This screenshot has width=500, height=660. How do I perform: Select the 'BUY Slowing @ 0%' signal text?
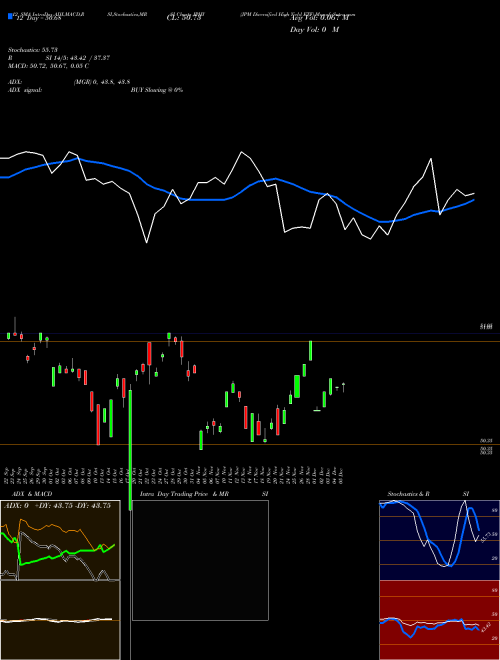pyautogui.click(x=157, y=90)
